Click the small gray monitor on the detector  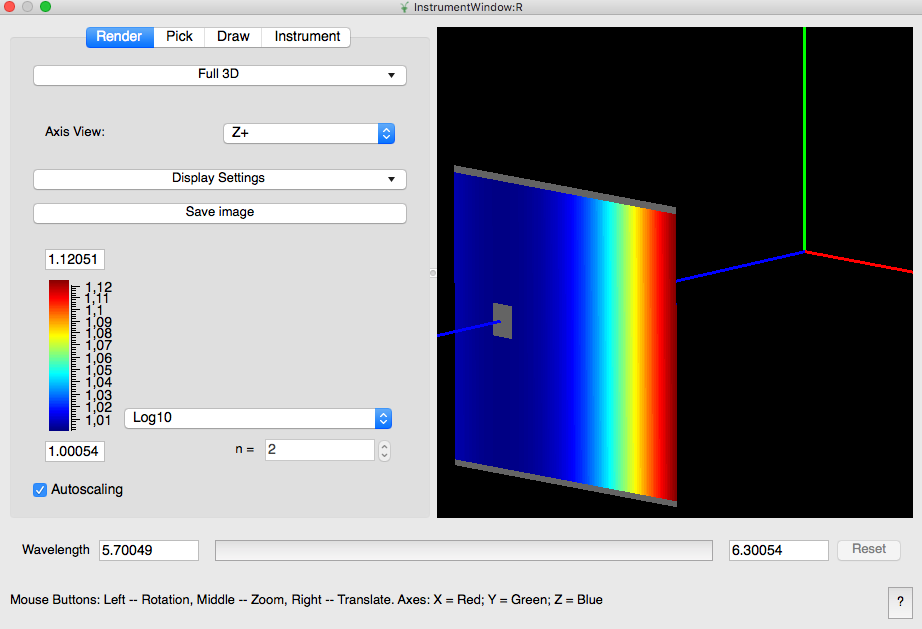(502, 321)
